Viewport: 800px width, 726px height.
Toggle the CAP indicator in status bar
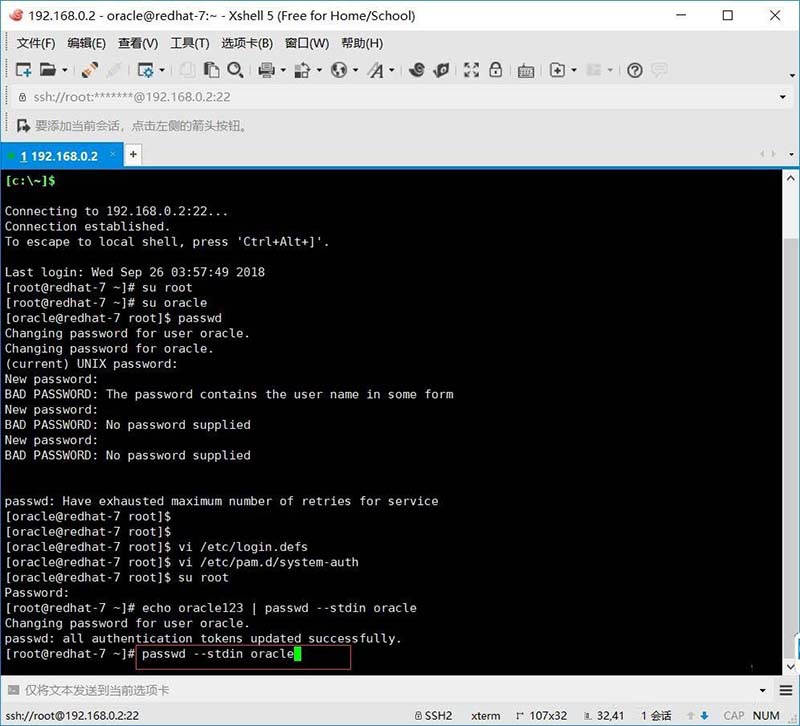tap(735, 715)
